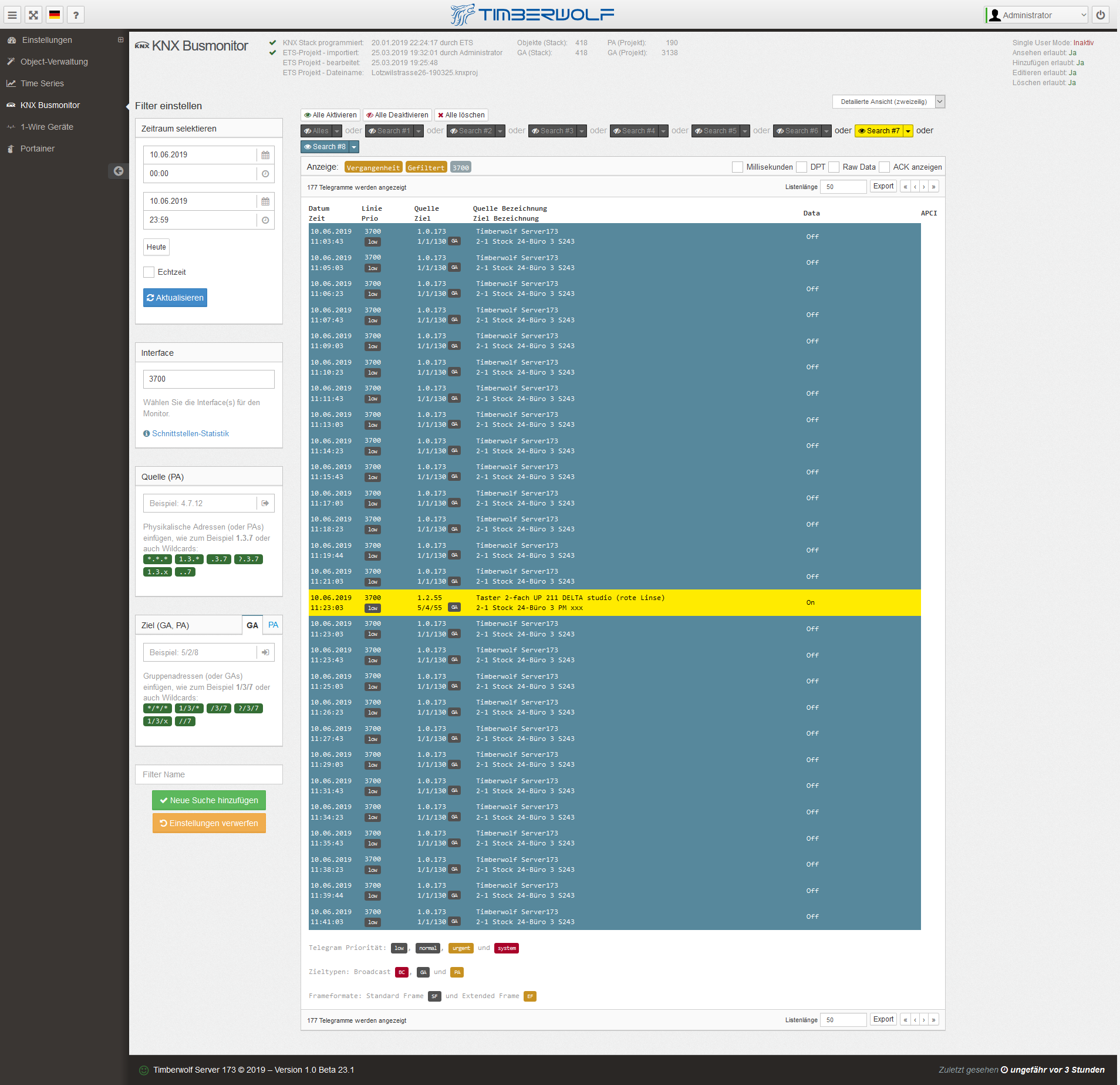Open end time clock picker icon
The width and height of the screenshot is (1120, 1085).
pyautogui.click(x=265, y=220)
